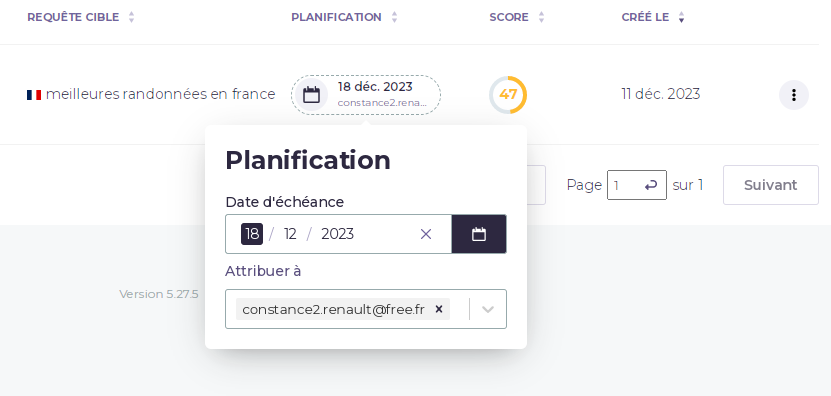Viewport: 831px width, 396px height.
Task: Sort by Score column arrows
Action: coord(541,17)
